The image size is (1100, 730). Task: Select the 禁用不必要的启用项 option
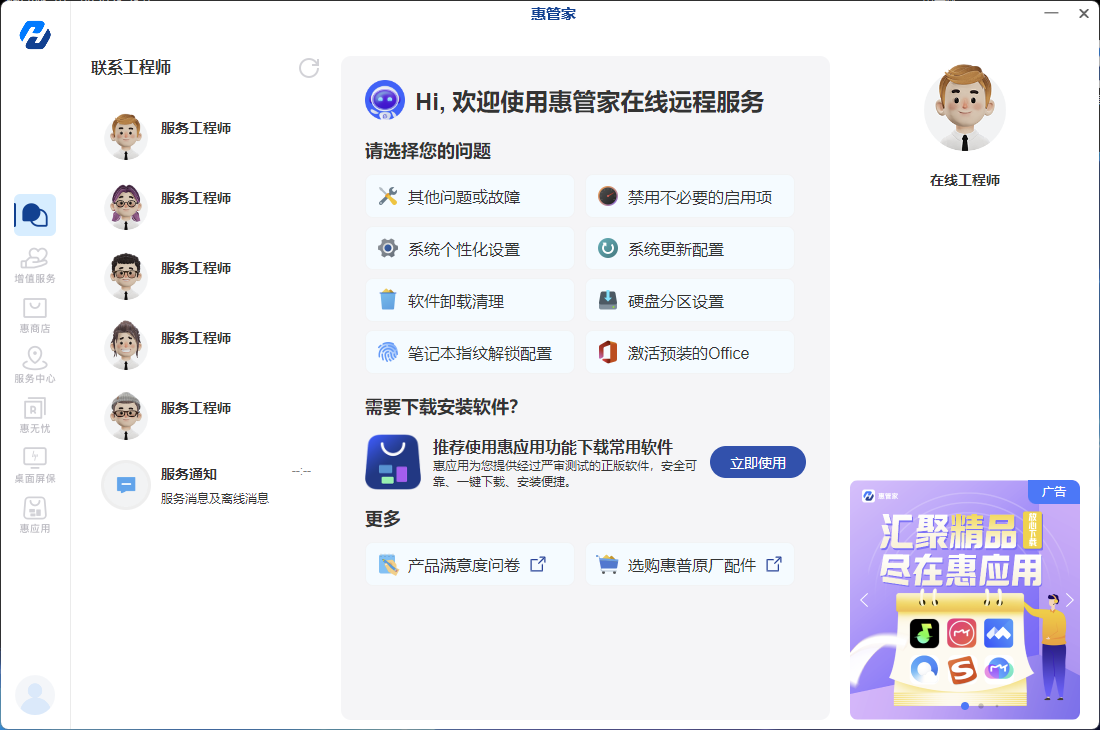(x=690, y=196)
